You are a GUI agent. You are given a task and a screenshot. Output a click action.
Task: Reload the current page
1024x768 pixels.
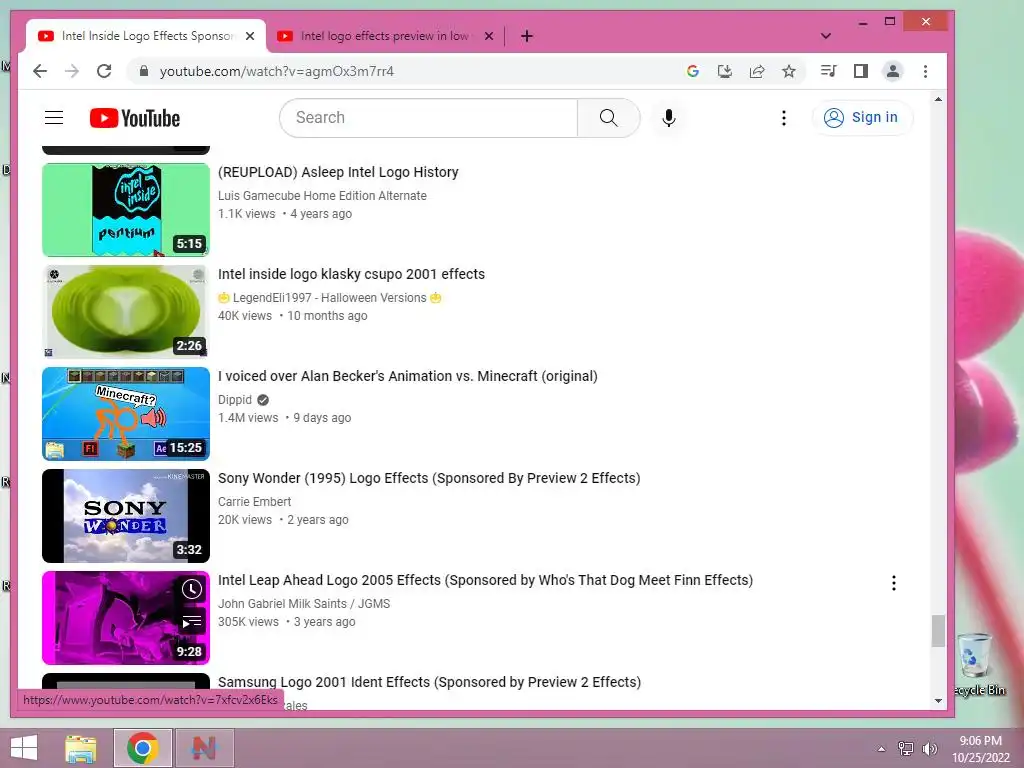coord(104,71)
